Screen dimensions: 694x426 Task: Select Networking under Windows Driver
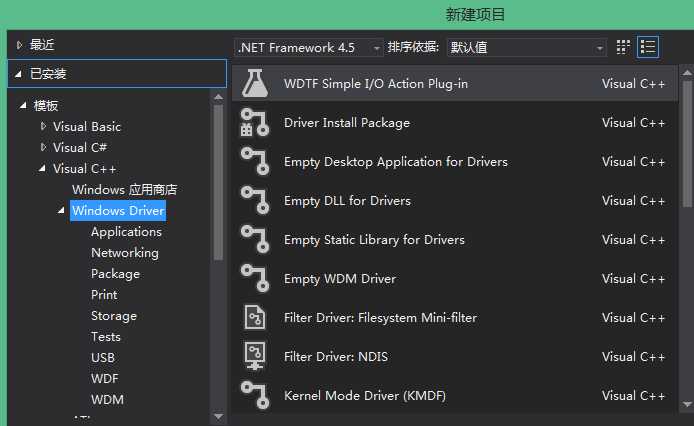click(x=125, y=253)
